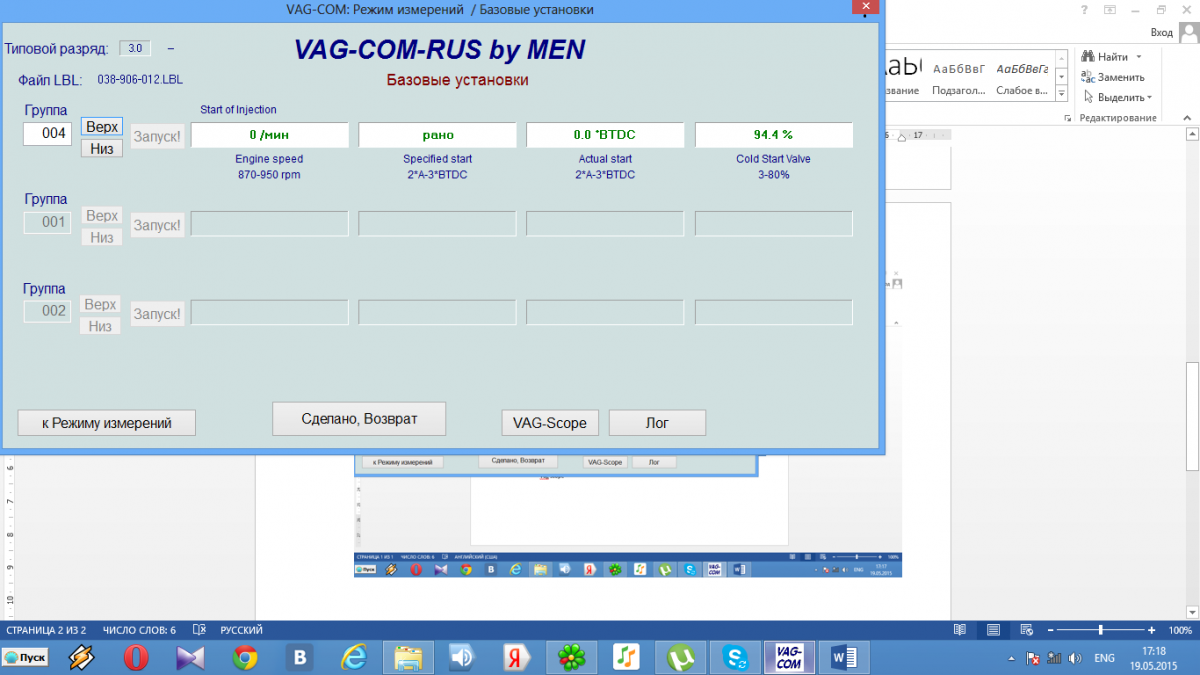This screenshot has height=675, width=1200.
Task: Click Запуск! button for group 004
Action: [x=158, y=135]
